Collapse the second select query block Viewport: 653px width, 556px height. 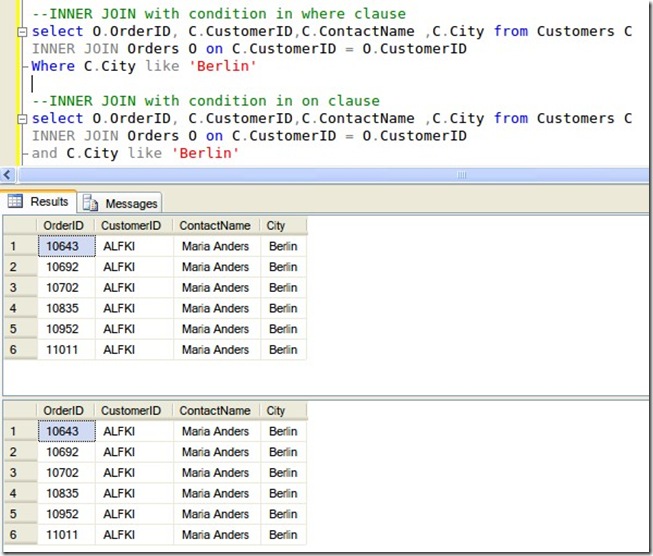(x=23, y=118)
